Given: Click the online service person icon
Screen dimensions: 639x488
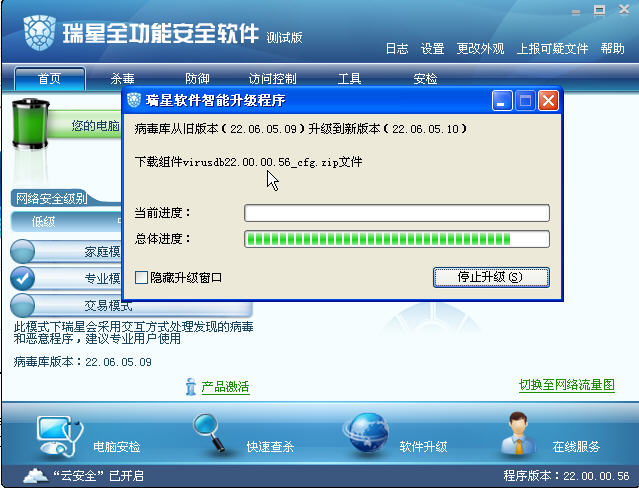Looking at the screenshot, I should [518, 433].
